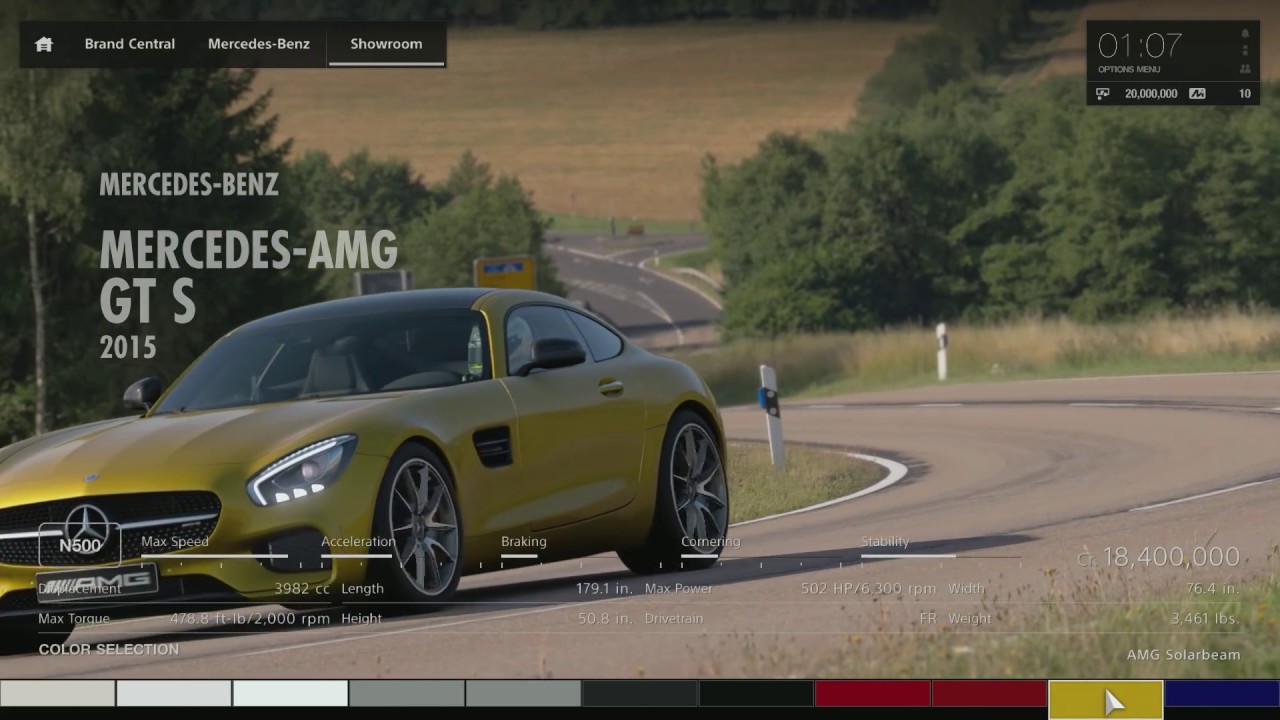The image size is (1280, 720).
Task: Select the brightest white color swatch
Action: pyautogui.click(x=290, y=693)
